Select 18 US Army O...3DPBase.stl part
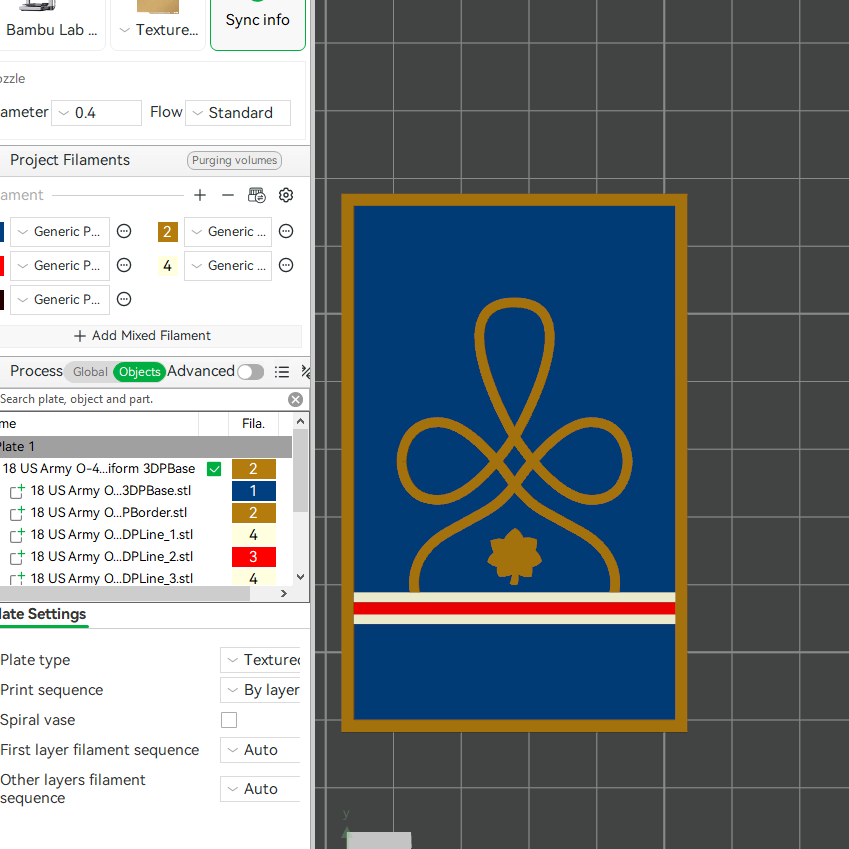This screenshot has width=849, height=849. (110, 491)
